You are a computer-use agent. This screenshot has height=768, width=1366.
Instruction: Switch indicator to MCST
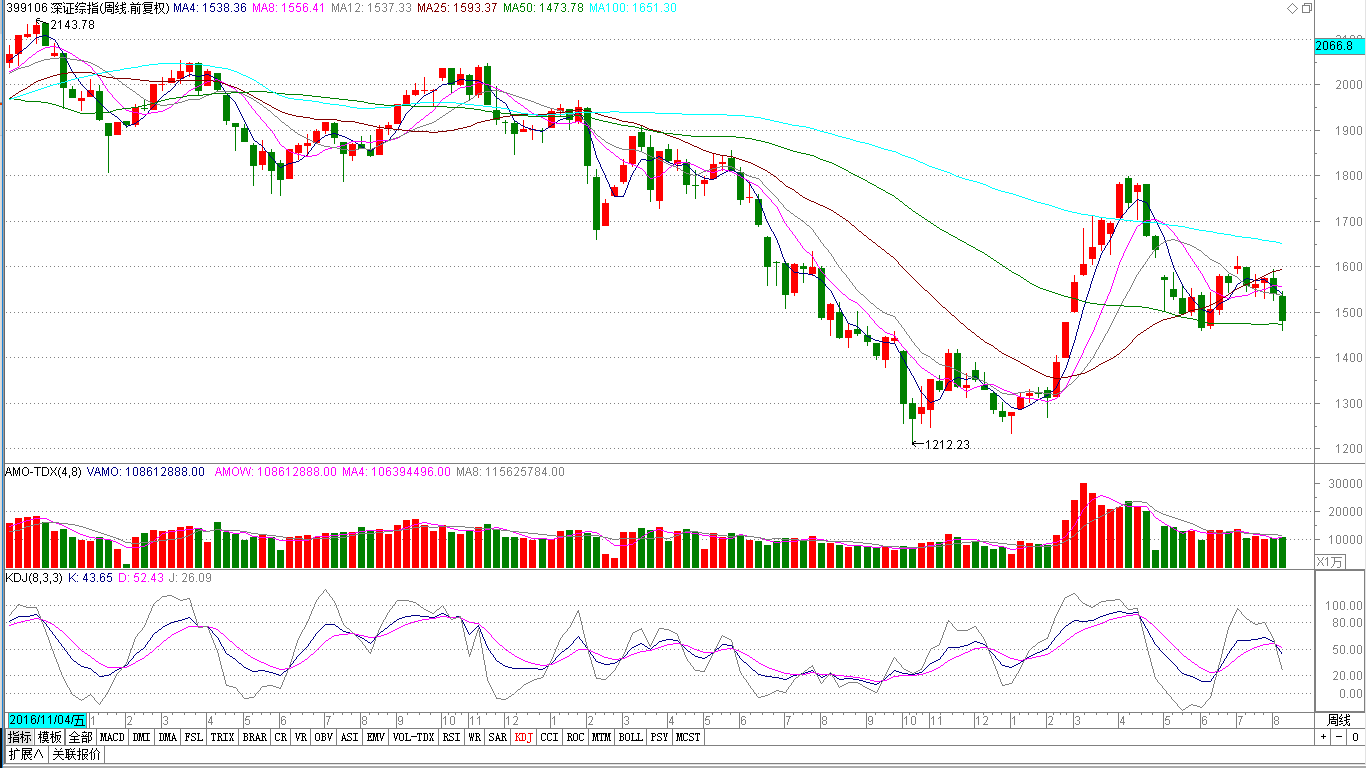[x=688, y=737]
